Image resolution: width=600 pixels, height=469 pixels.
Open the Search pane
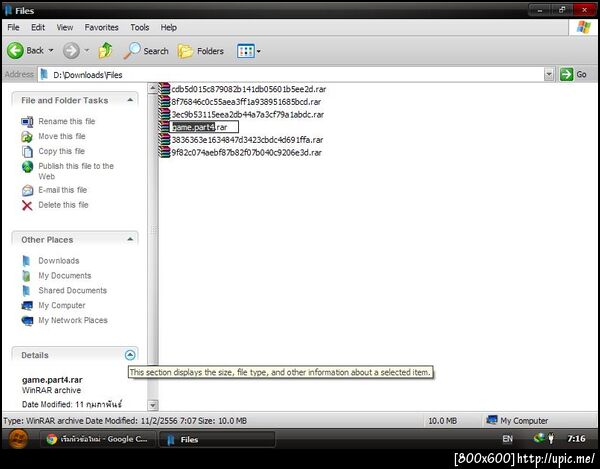pyautogui.click(x=146, y=50)
